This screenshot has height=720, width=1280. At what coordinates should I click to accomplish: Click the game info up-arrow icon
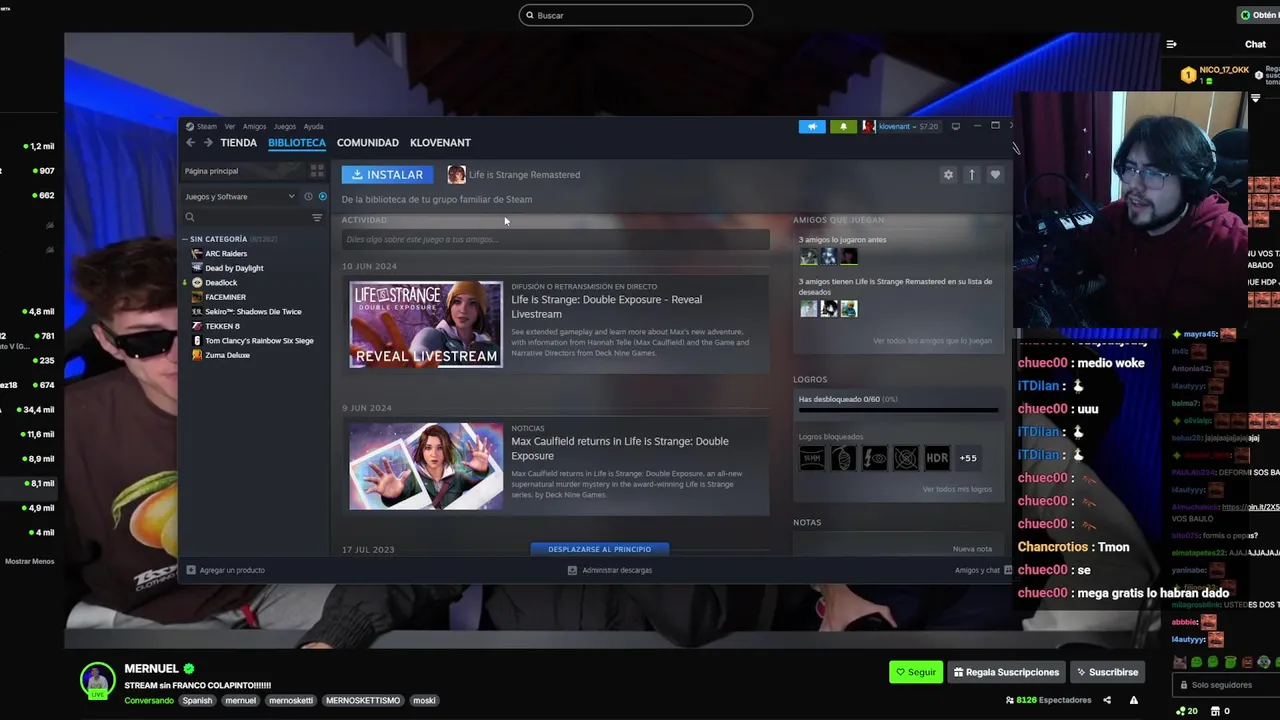(971, 175)
